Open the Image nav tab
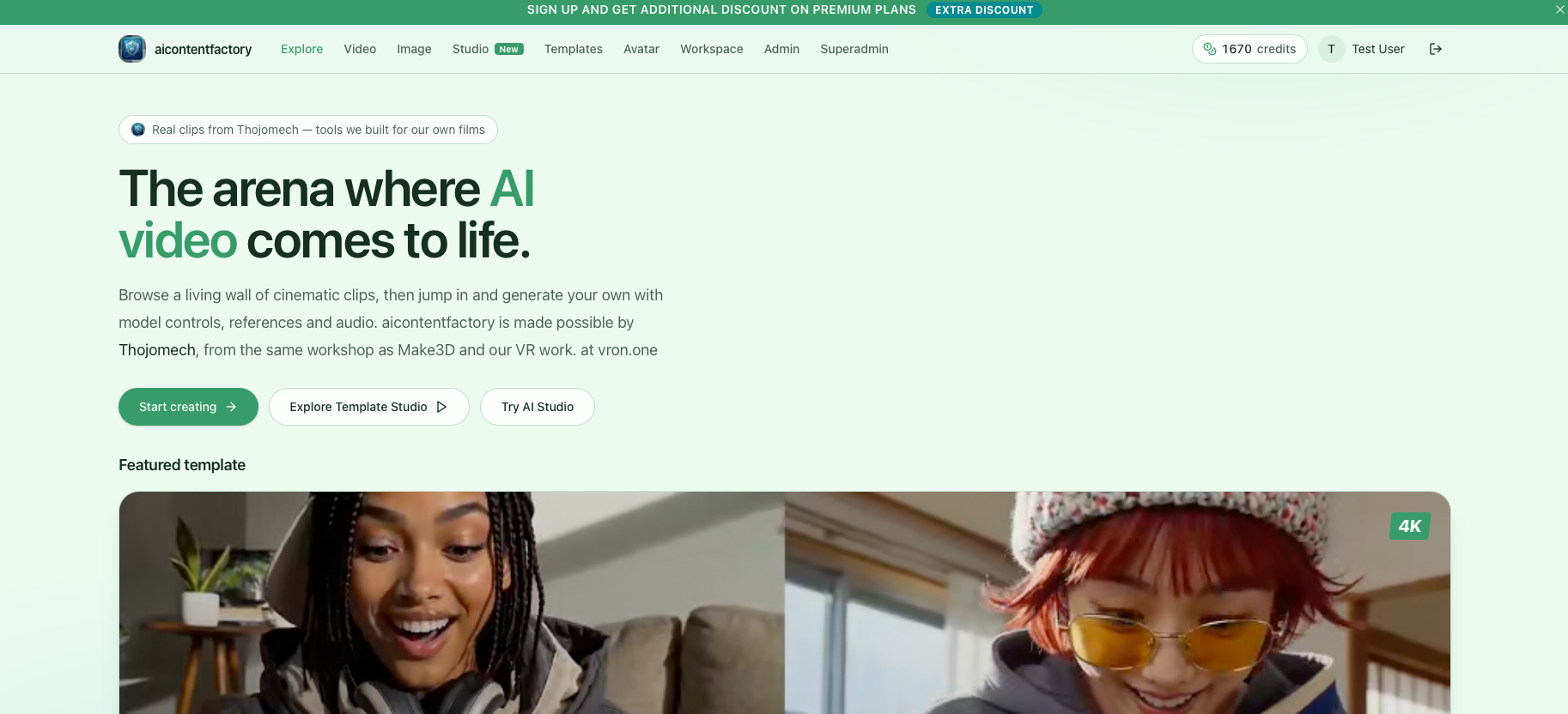Viewport: 1568px width, 714px height. pos(414,49)
